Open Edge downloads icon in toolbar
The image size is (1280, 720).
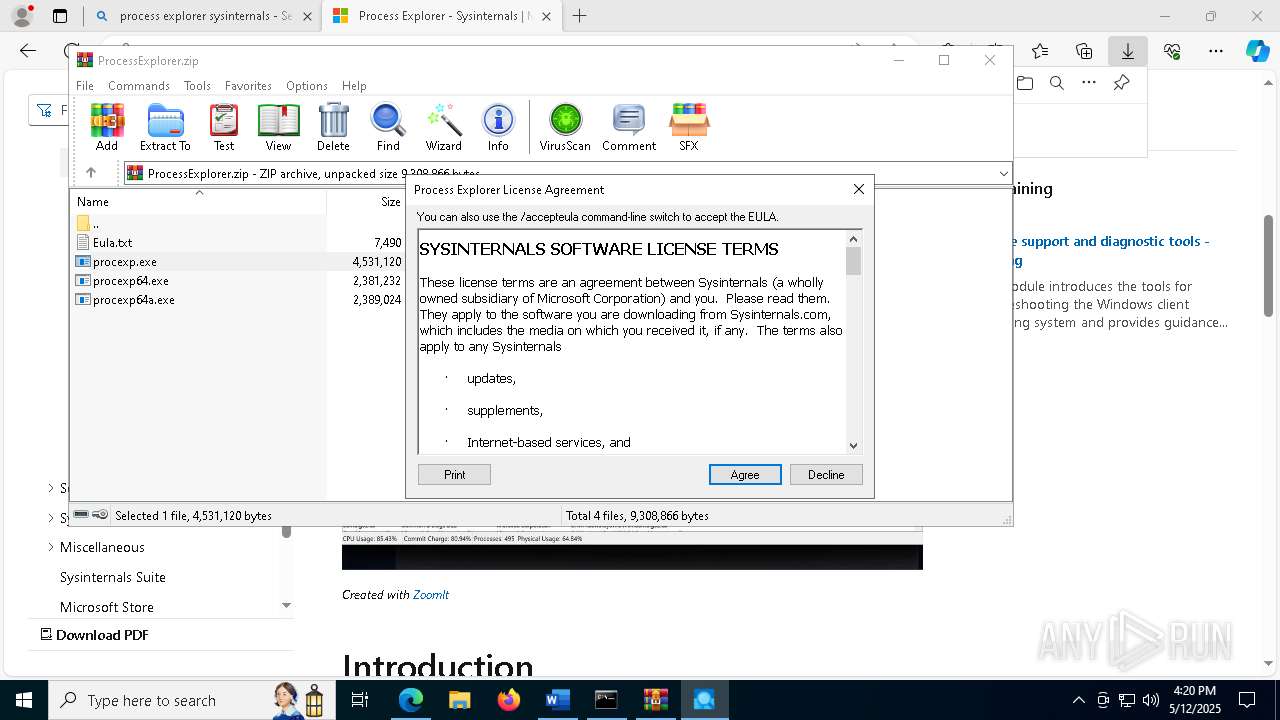(1127, 51)
